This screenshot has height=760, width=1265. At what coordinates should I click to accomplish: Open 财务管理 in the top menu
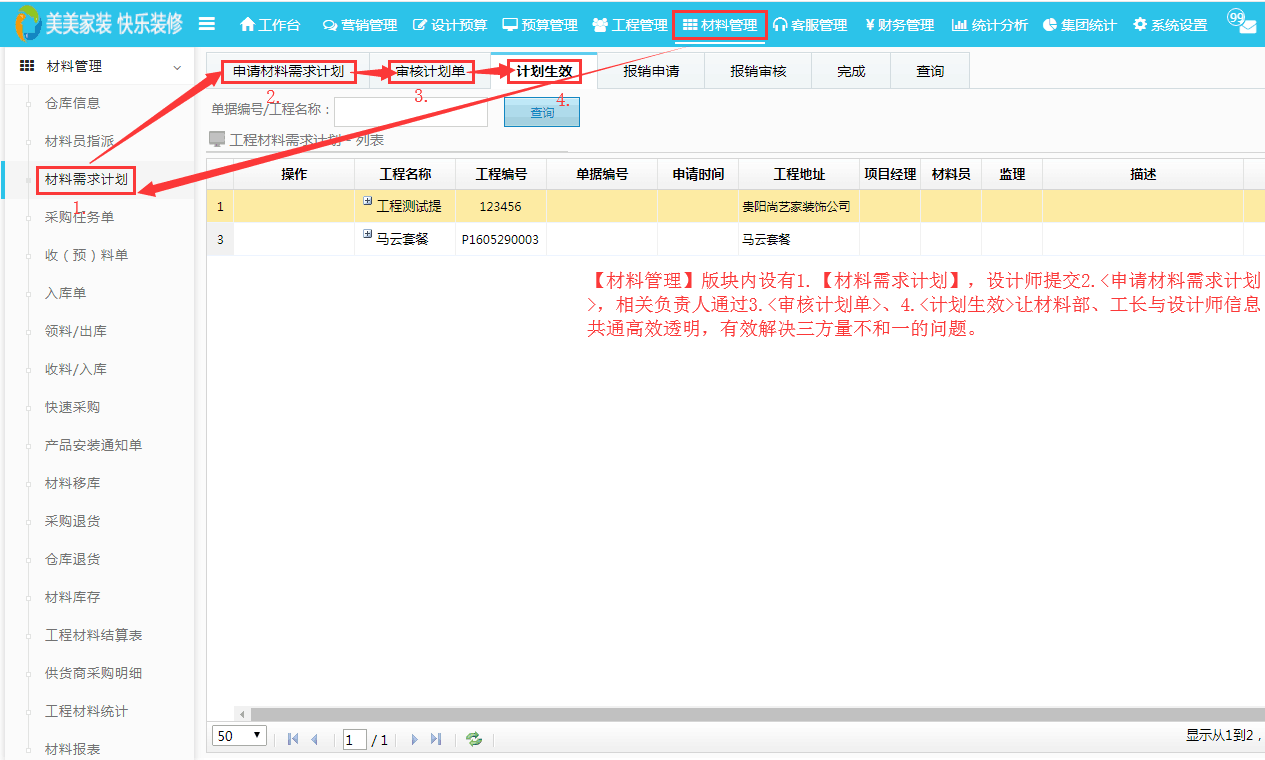[899, 25]
